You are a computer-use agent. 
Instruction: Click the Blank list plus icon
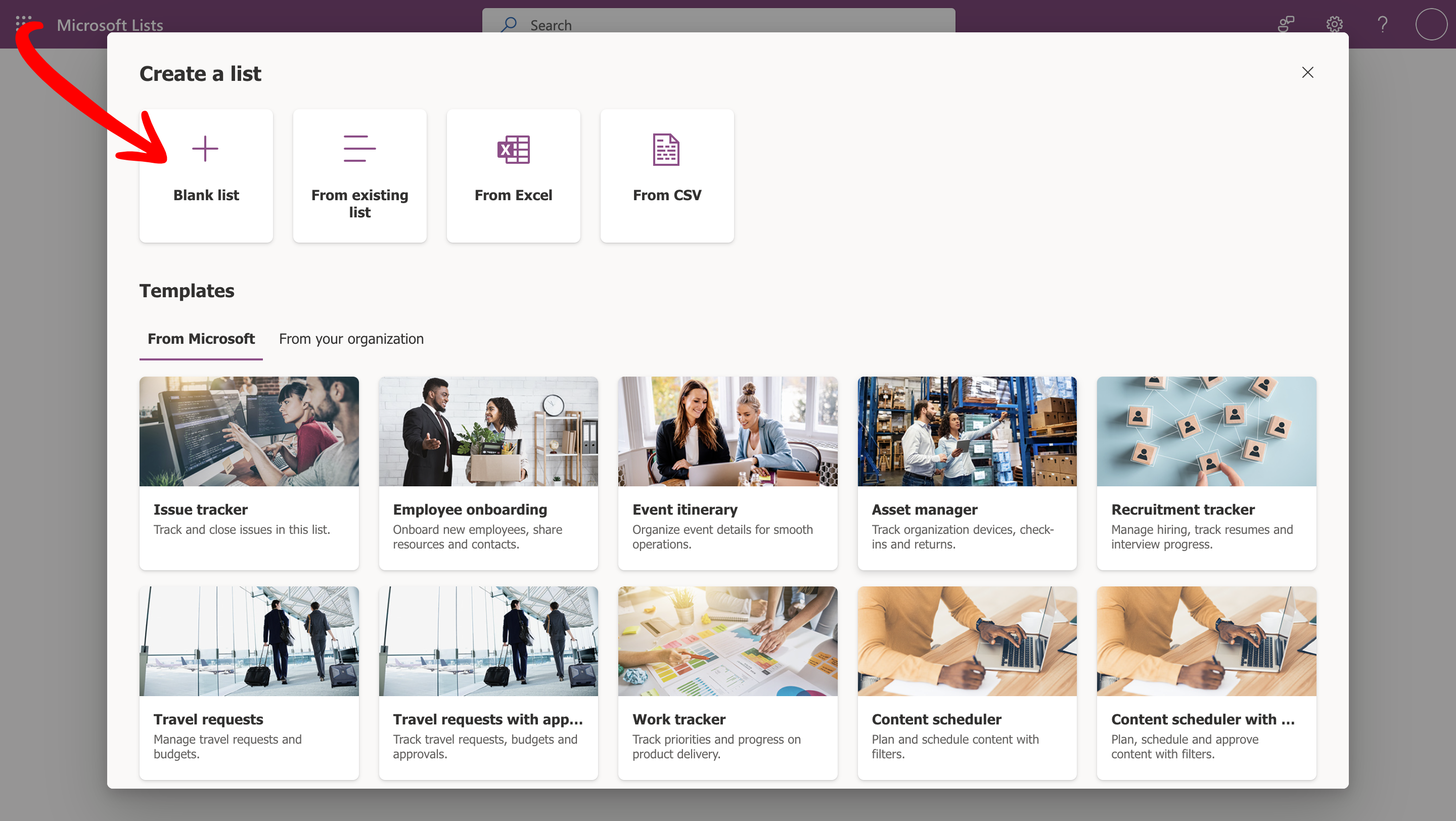click(205, 149)
